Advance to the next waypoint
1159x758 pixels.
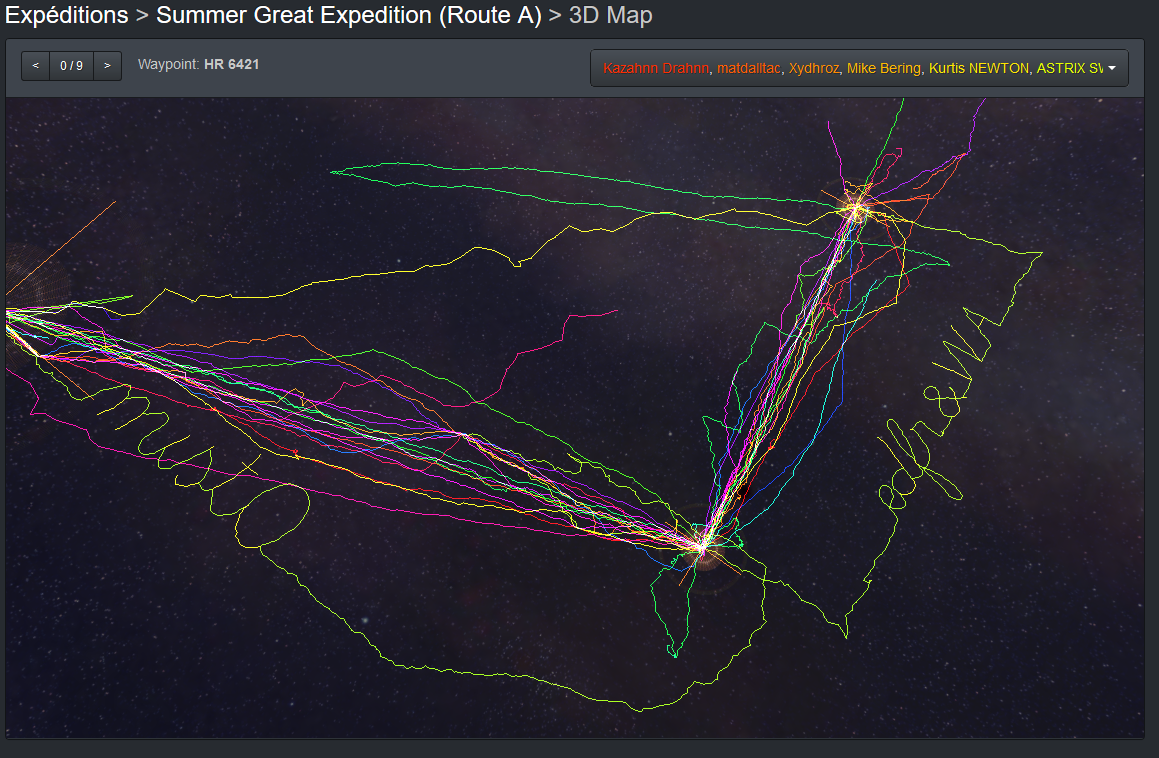coord(107,66)
